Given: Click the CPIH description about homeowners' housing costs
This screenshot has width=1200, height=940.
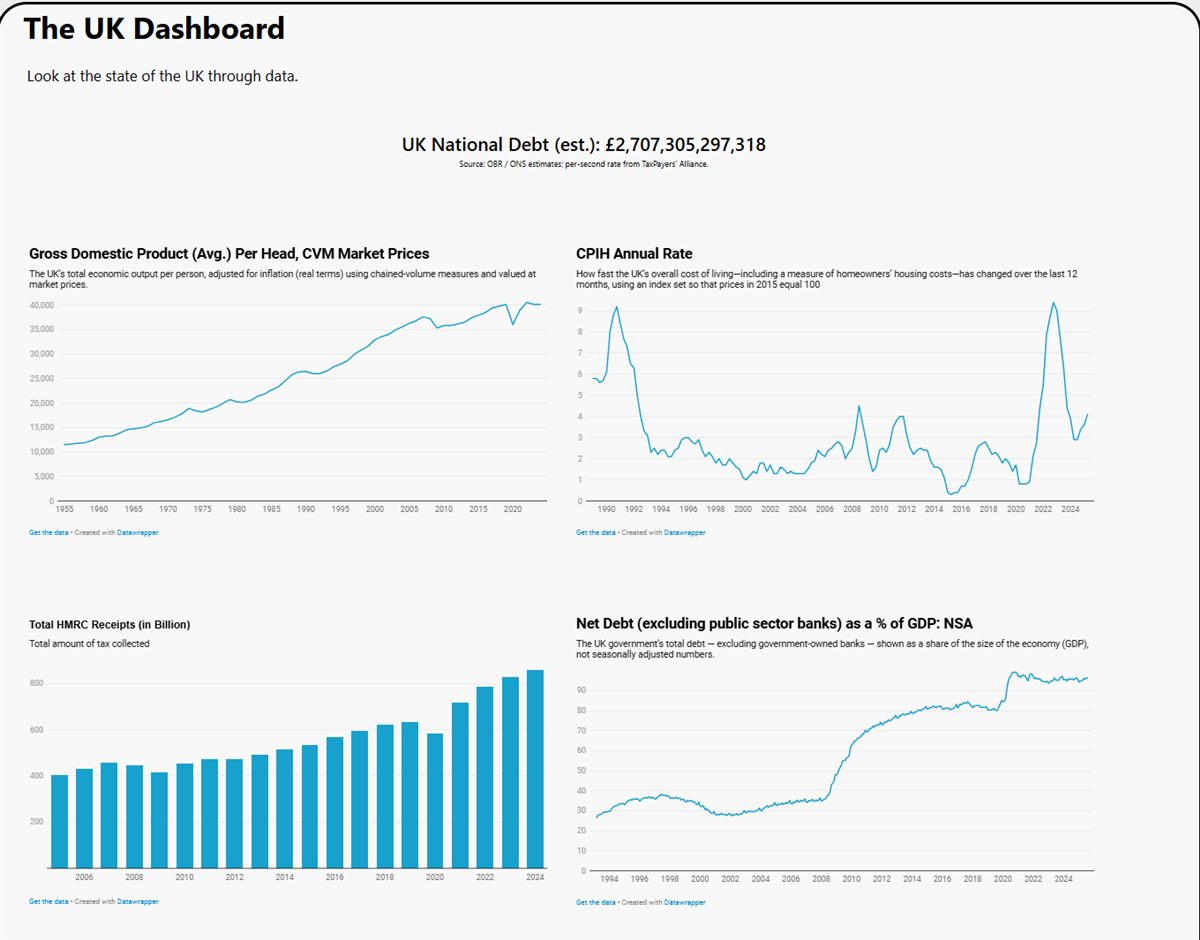Looking at the screenshot, I should 827,279.
